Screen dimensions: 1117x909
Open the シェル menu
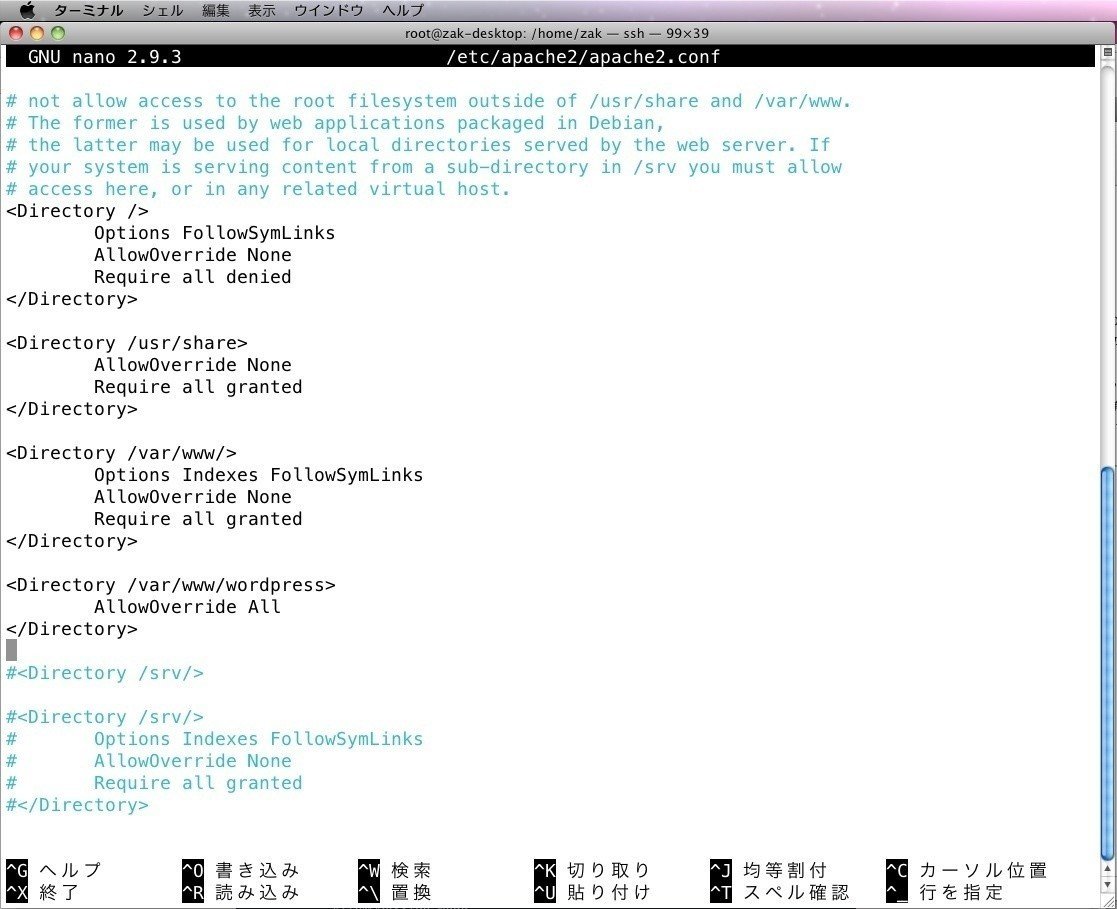click(x=162, y=11)
